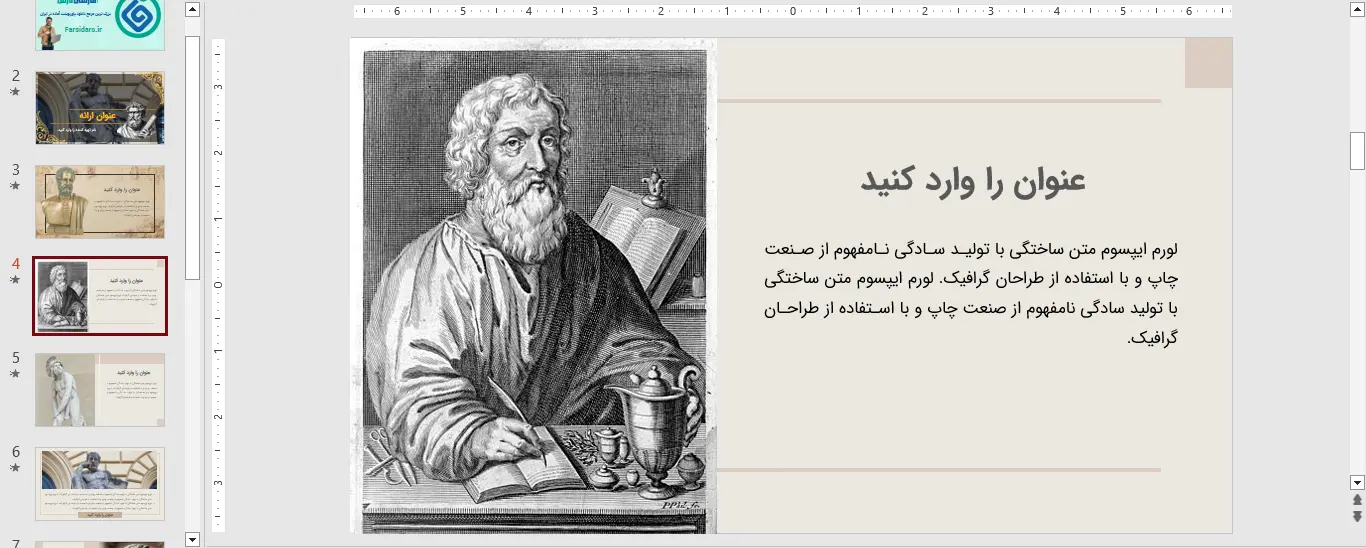Select slide 6 thumbnail with arched building

(x=100, y=484)
